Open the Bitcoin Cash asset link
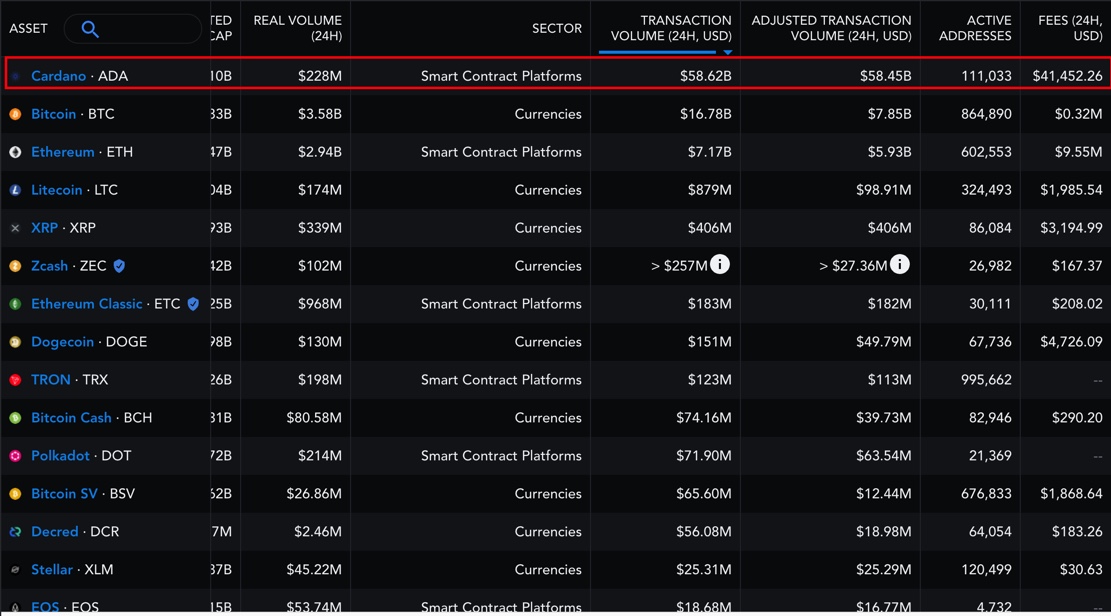The height and width of the screenshot is (616, 1111). 71,418
